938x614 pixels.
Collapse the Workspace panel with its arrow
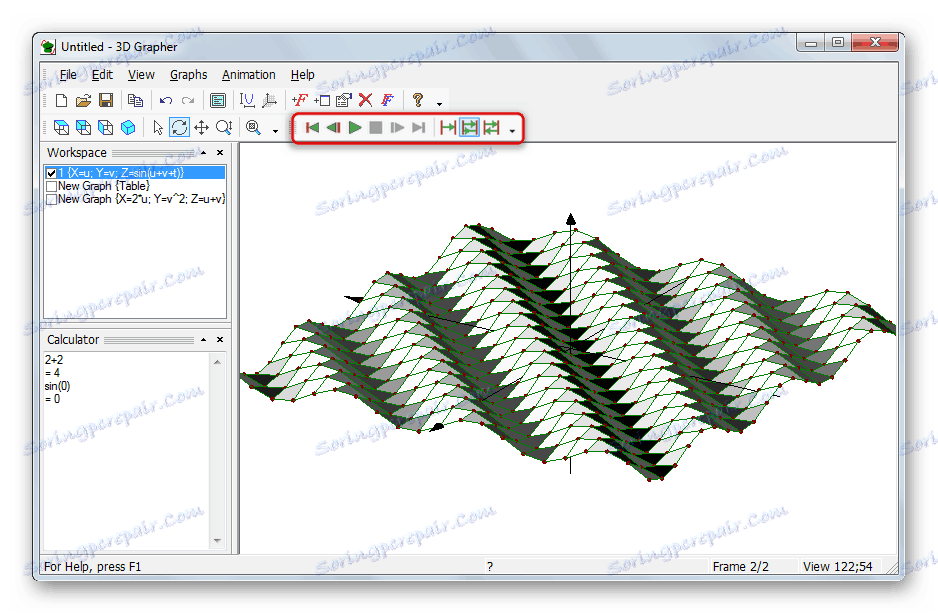[203, 153]
